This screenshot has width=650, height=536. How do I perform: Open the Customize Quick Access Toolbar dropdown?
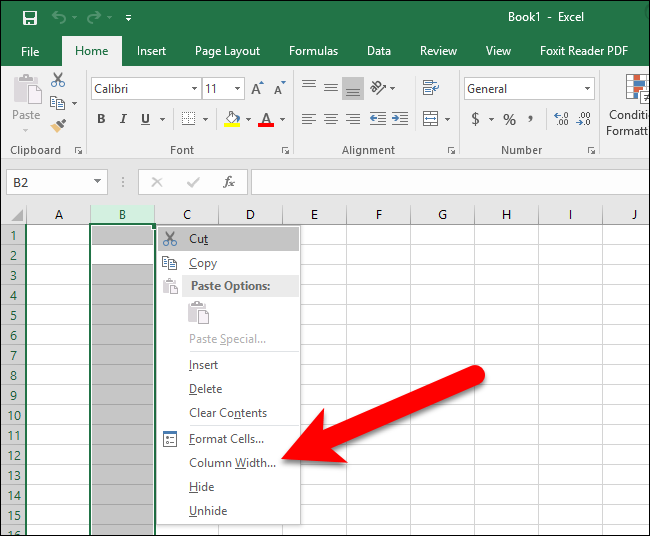pos(129,18)
